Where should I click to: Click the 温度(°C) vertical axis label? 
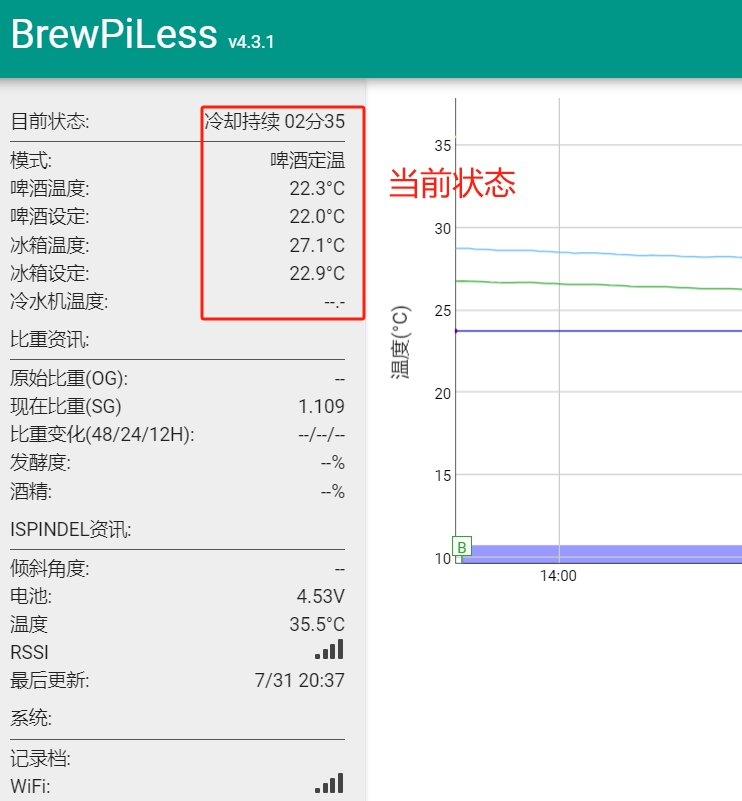(399, 342)
